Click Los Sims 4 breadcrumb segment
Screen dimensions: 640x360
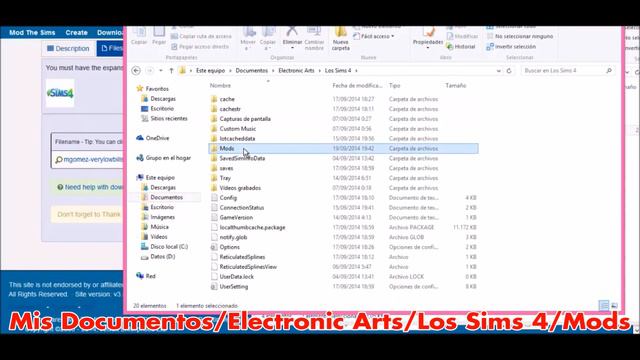coord(338,71)
